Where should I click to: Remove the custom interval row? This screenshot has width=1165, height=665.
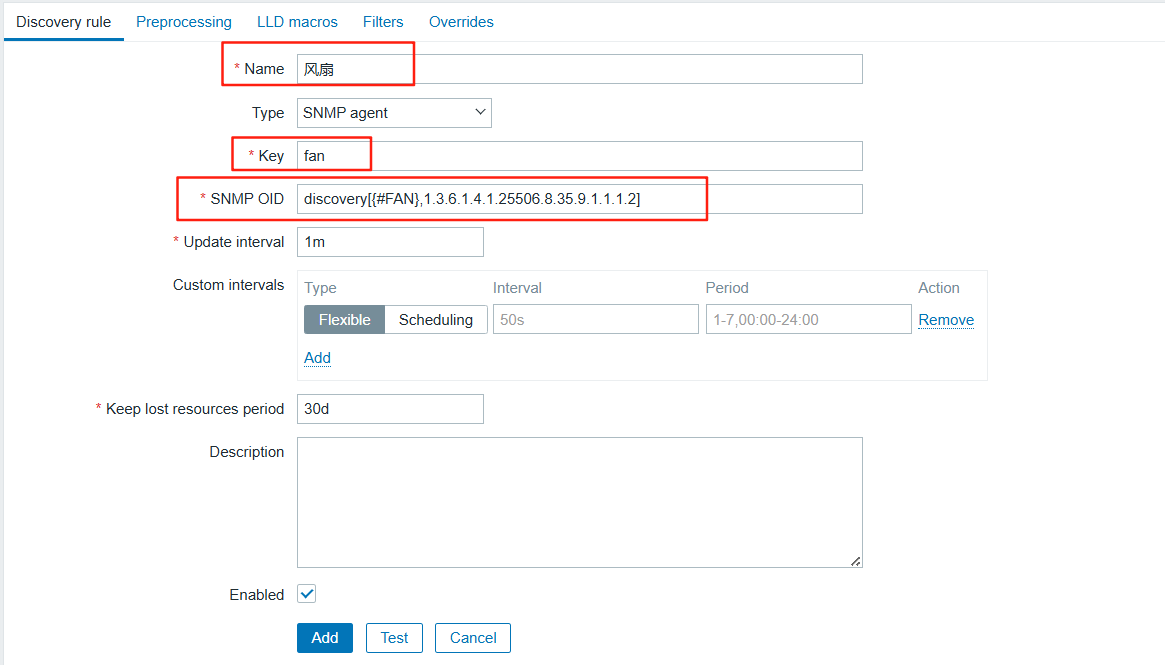(x=945, y=320)
